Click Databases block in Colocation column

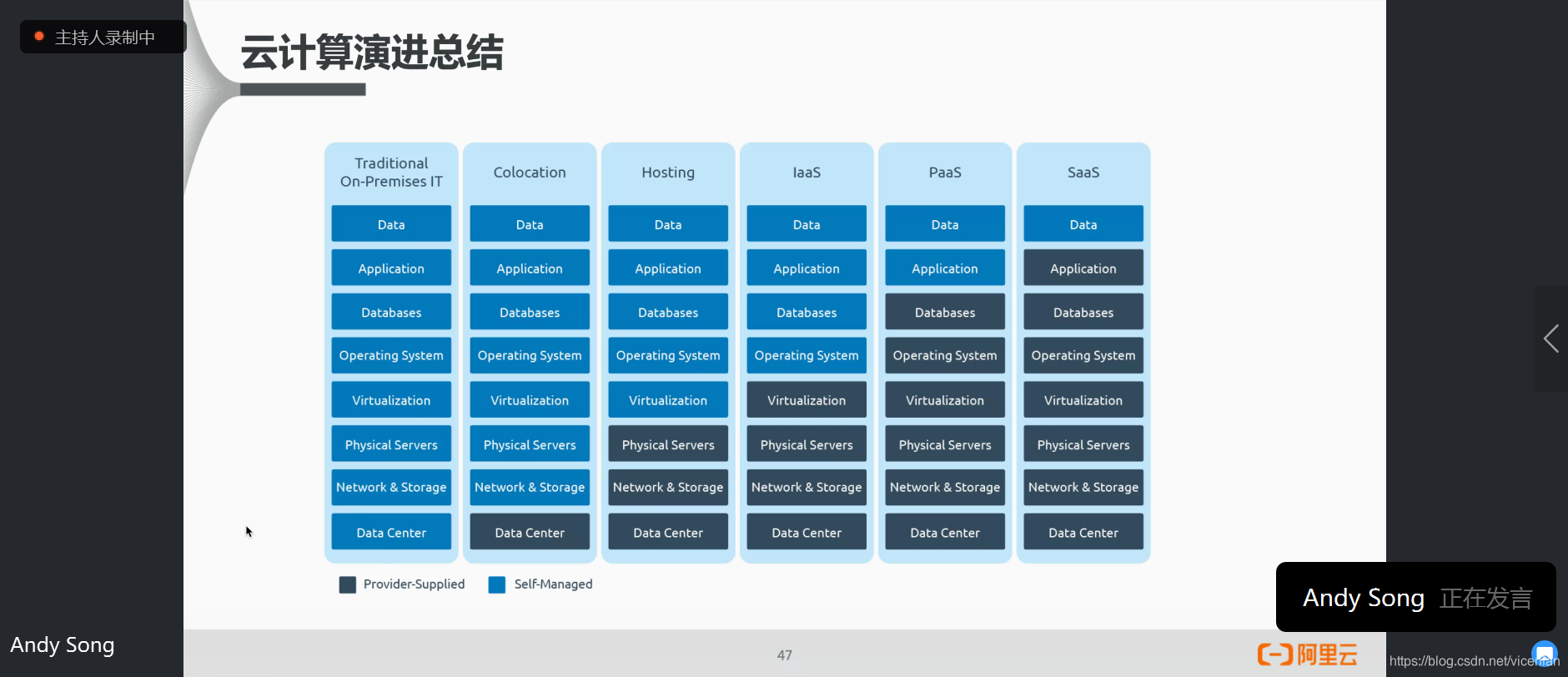pos(530,313)
